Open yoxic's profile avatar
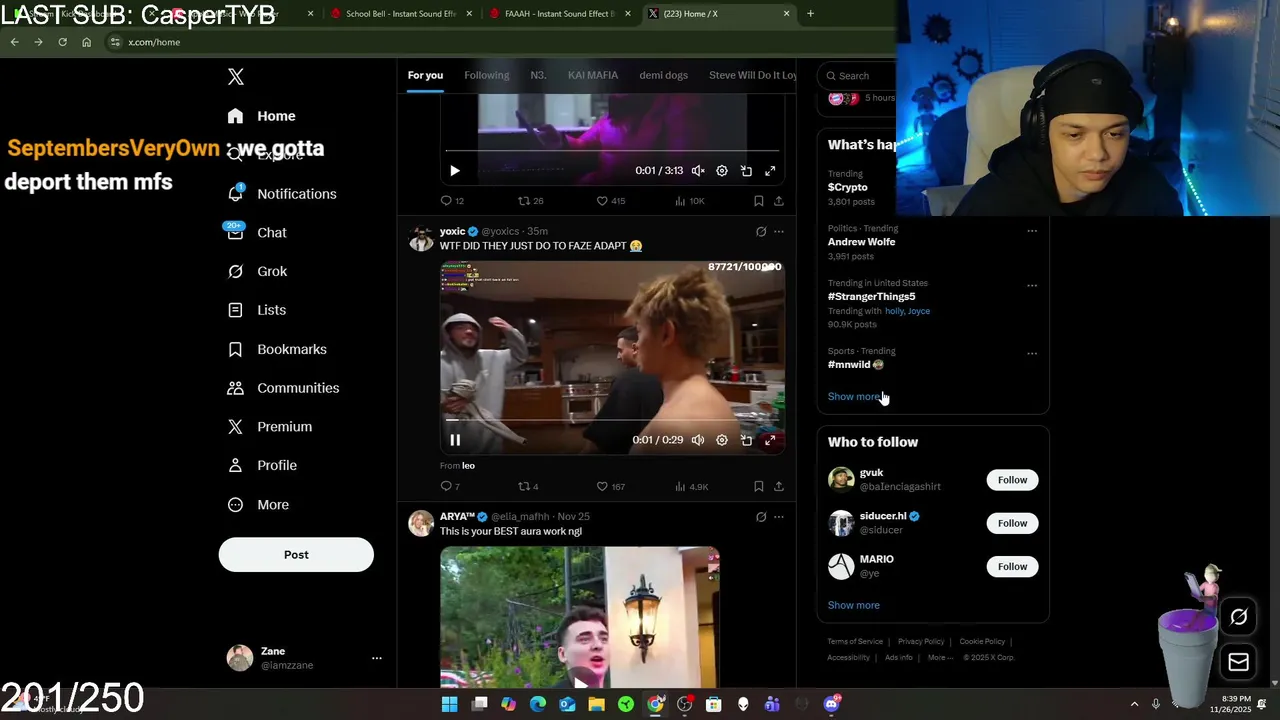 point(421,238)
